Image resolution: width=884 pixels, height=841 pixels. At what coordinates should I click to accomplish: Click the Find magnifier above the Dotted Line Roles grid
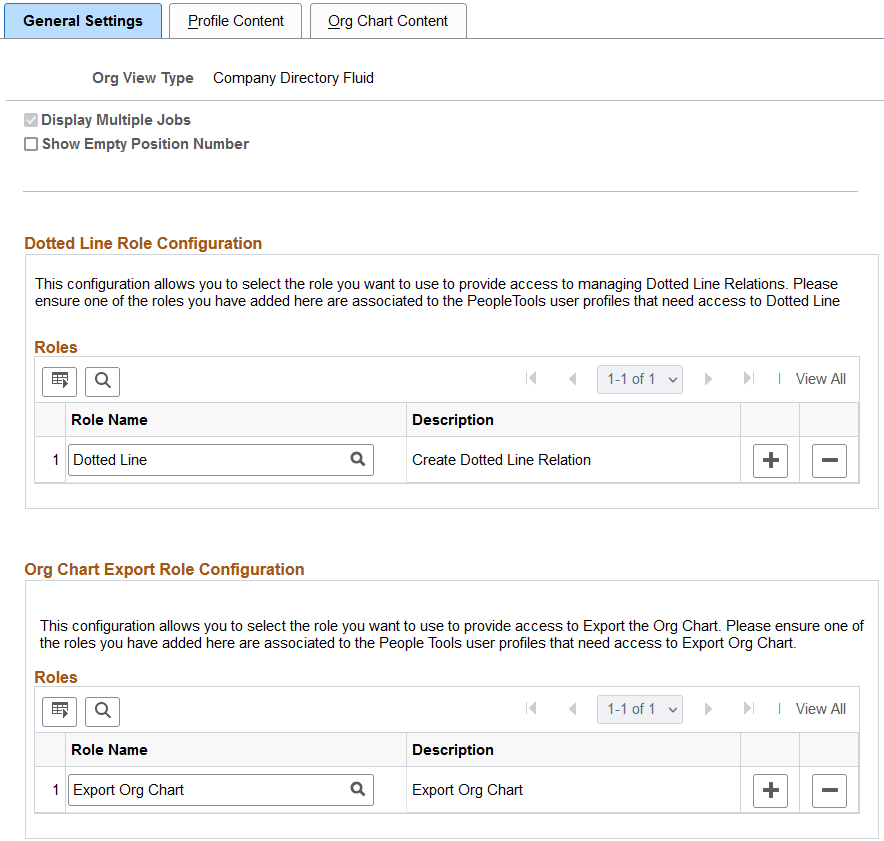click(x=102, y=381)
